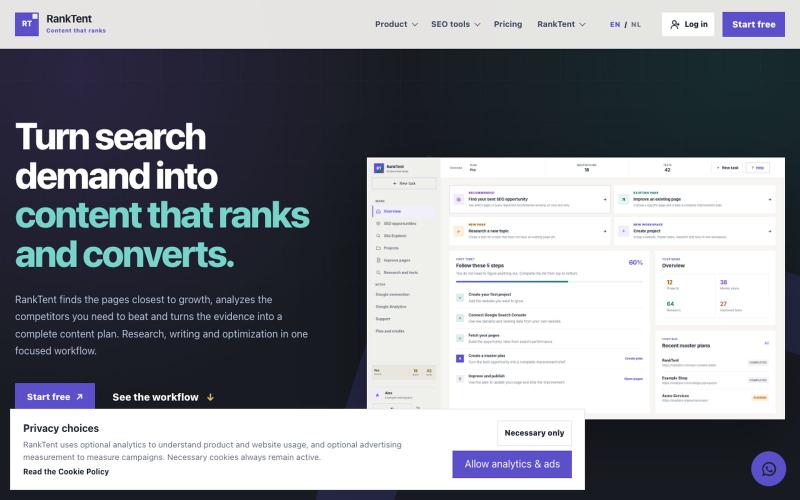Viewport: 800px width, 500px height.
Task: Expand 'Find your best SEO opportunity' card arrow
Action: (x=605, y=199)
